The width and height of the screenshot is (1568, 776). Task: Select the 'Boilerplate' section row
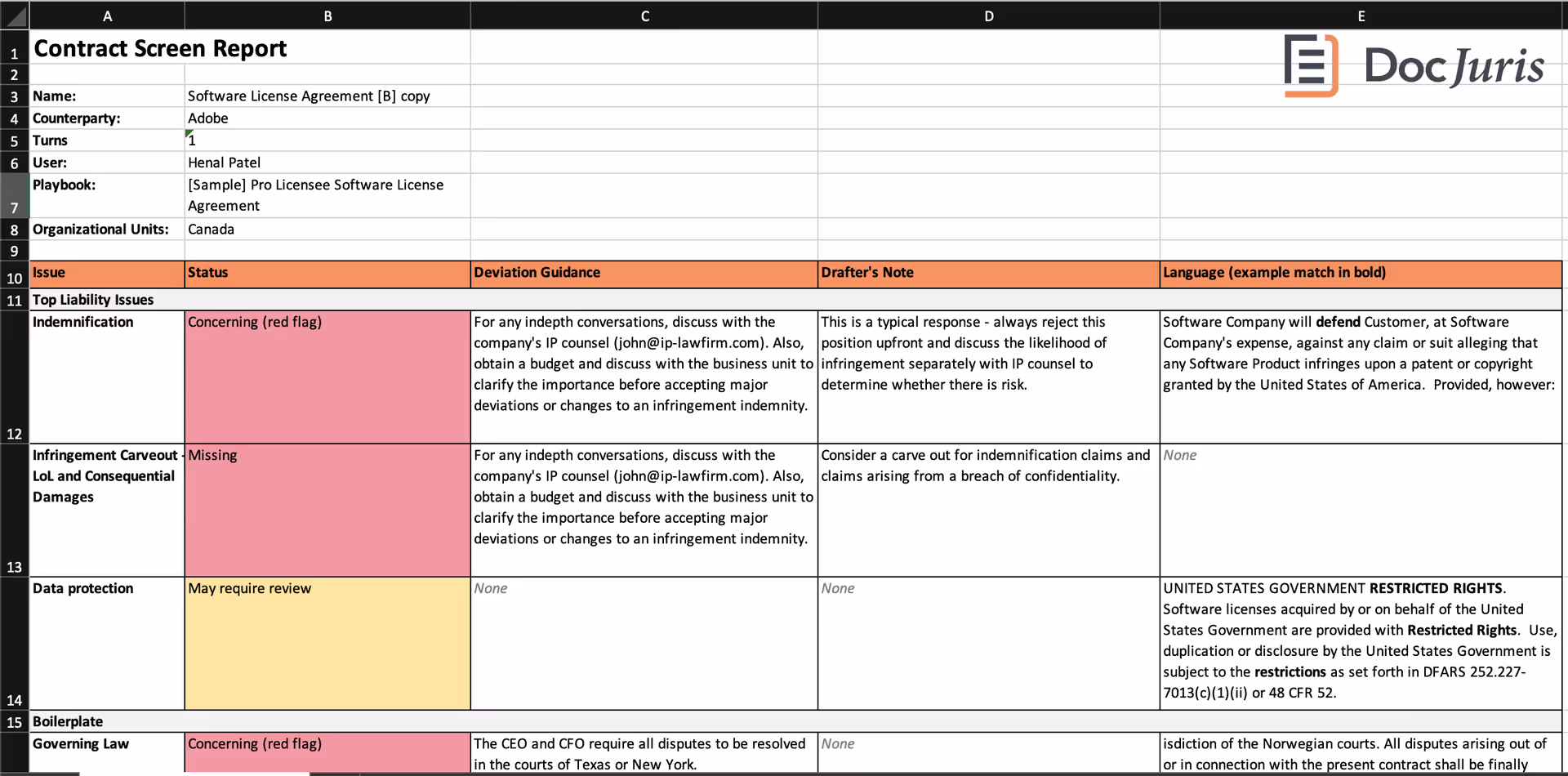click(795, 721)
